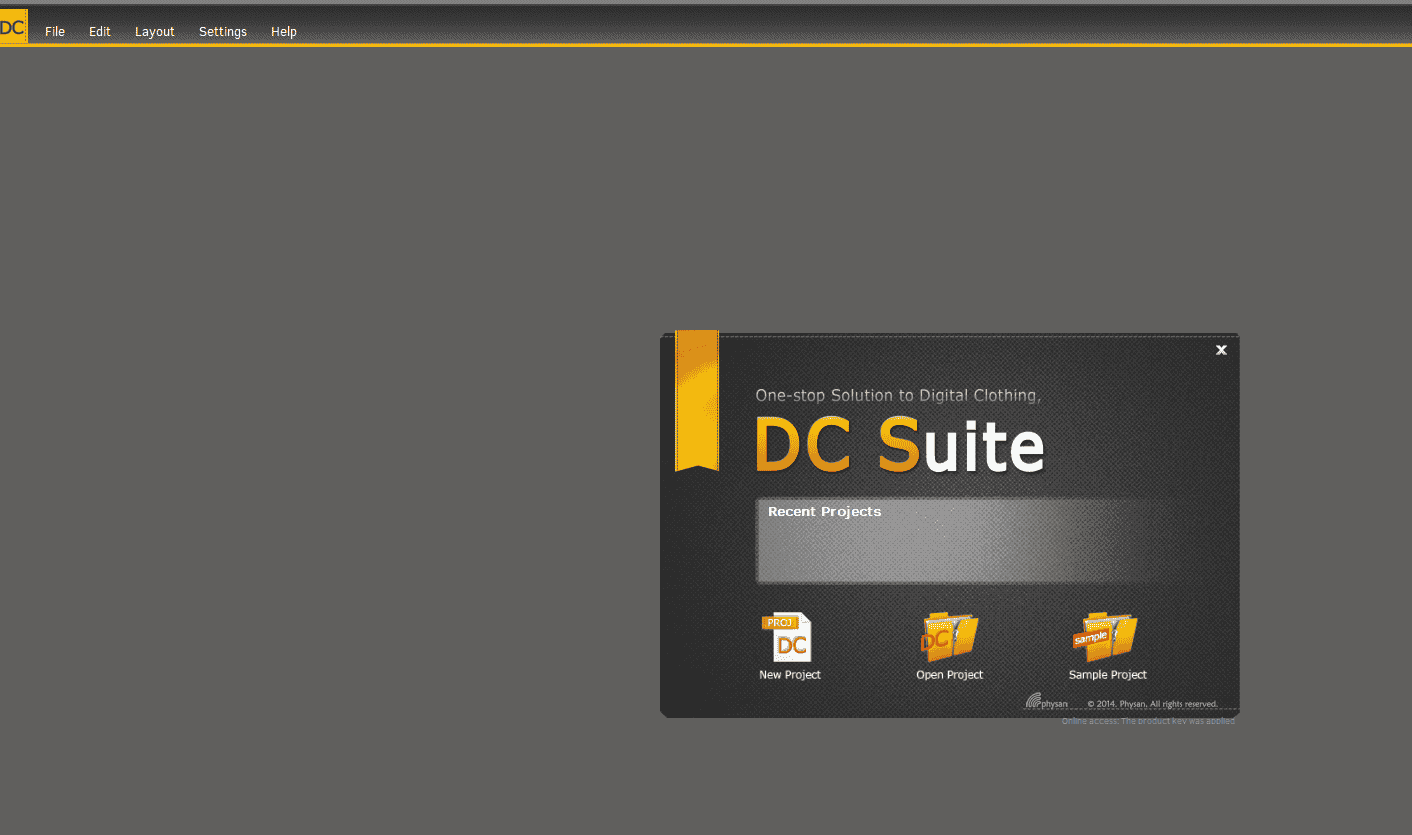Dismiss the DC Suite welcome dialog
Image resolution: width=1412 pixels, height=835 pixels.
tap(1221, 350)
